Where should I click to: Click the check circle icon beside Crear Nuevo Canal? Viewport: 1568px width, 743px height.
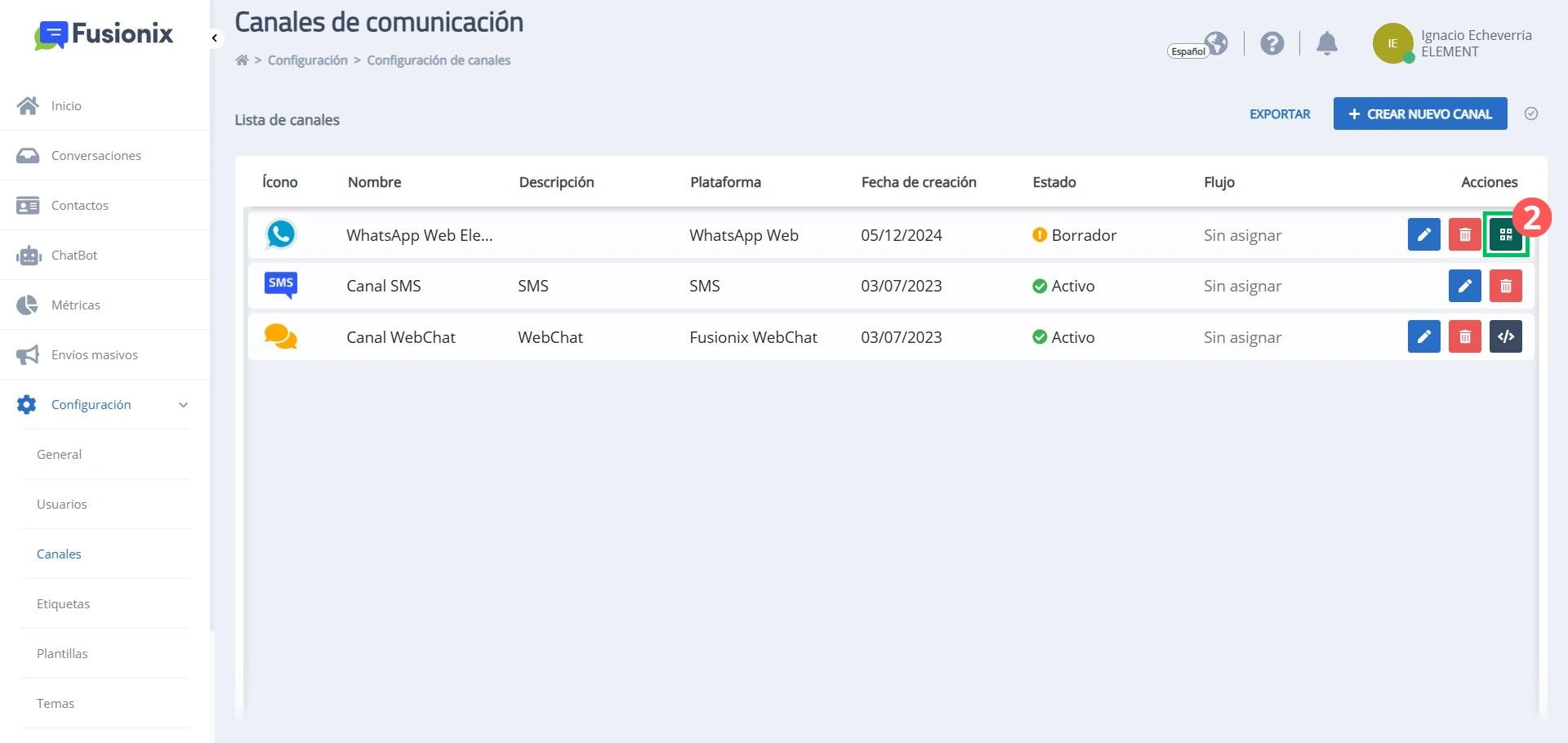point(1531,113)
